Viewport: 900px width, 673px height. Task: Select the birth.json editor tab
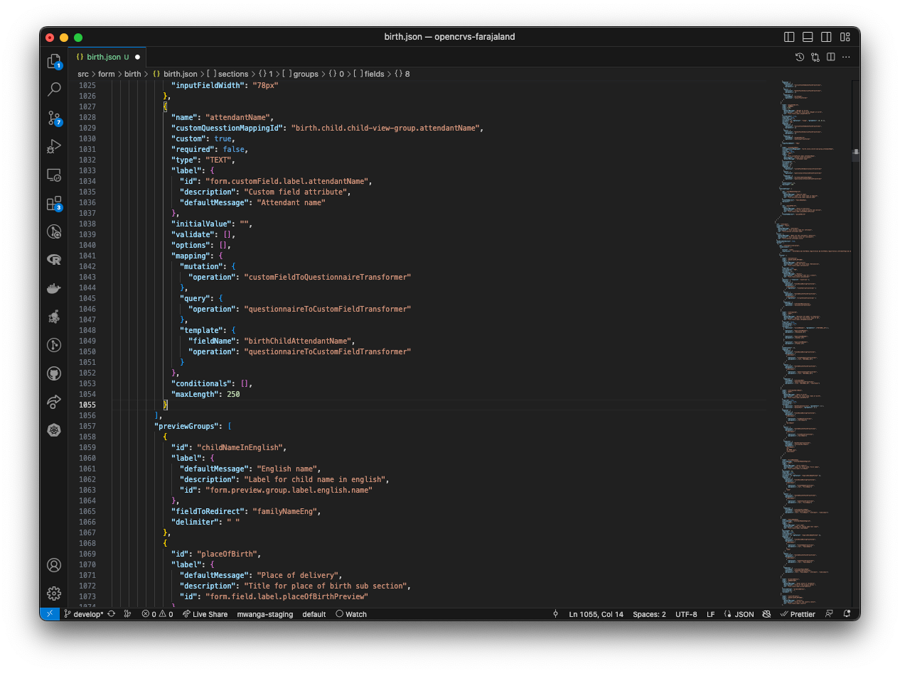pos(103,57)
